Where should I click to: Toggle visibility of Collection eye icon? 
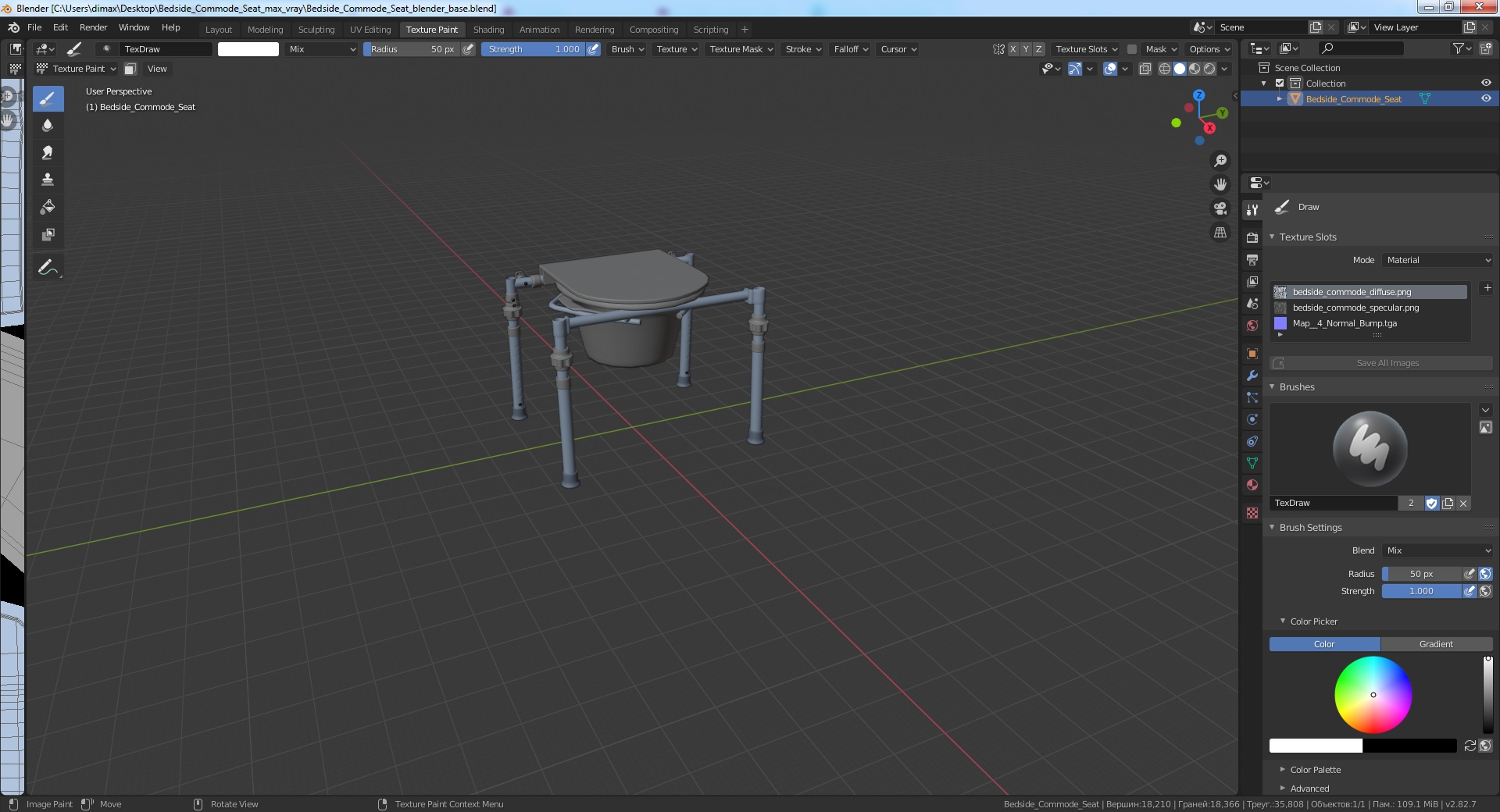1486,83
